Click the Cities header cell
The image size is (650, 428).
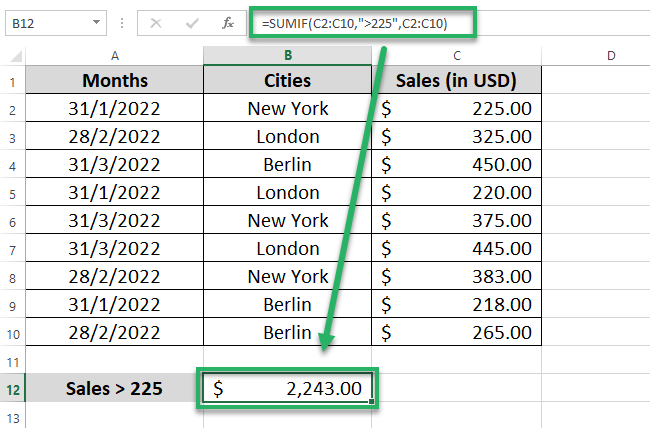[x=288, y=80]
